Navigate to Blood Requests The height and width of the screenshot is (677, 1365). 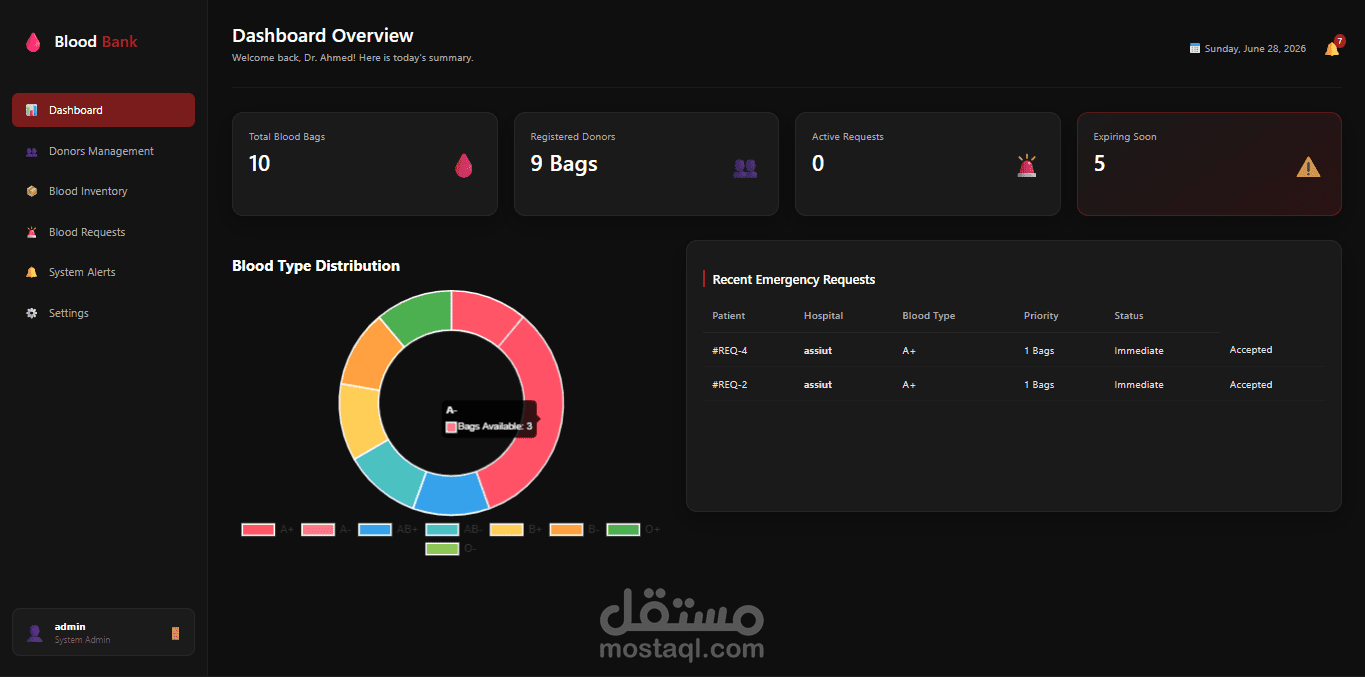[103, 232]
